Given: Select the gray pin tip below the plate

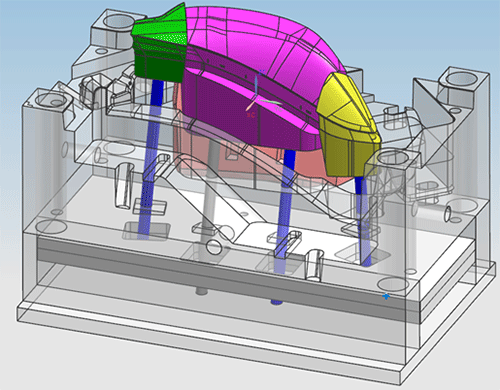Looking at the screenshot, I should pos(201,291).
